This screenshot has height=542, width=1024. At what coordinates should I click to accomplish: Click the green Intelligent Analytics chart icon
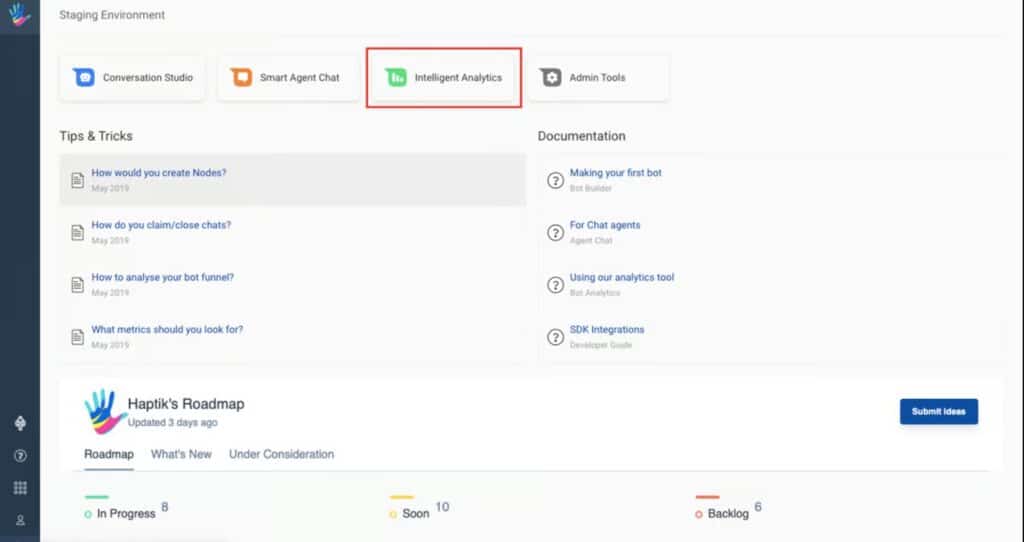click(x=396, y=77)
